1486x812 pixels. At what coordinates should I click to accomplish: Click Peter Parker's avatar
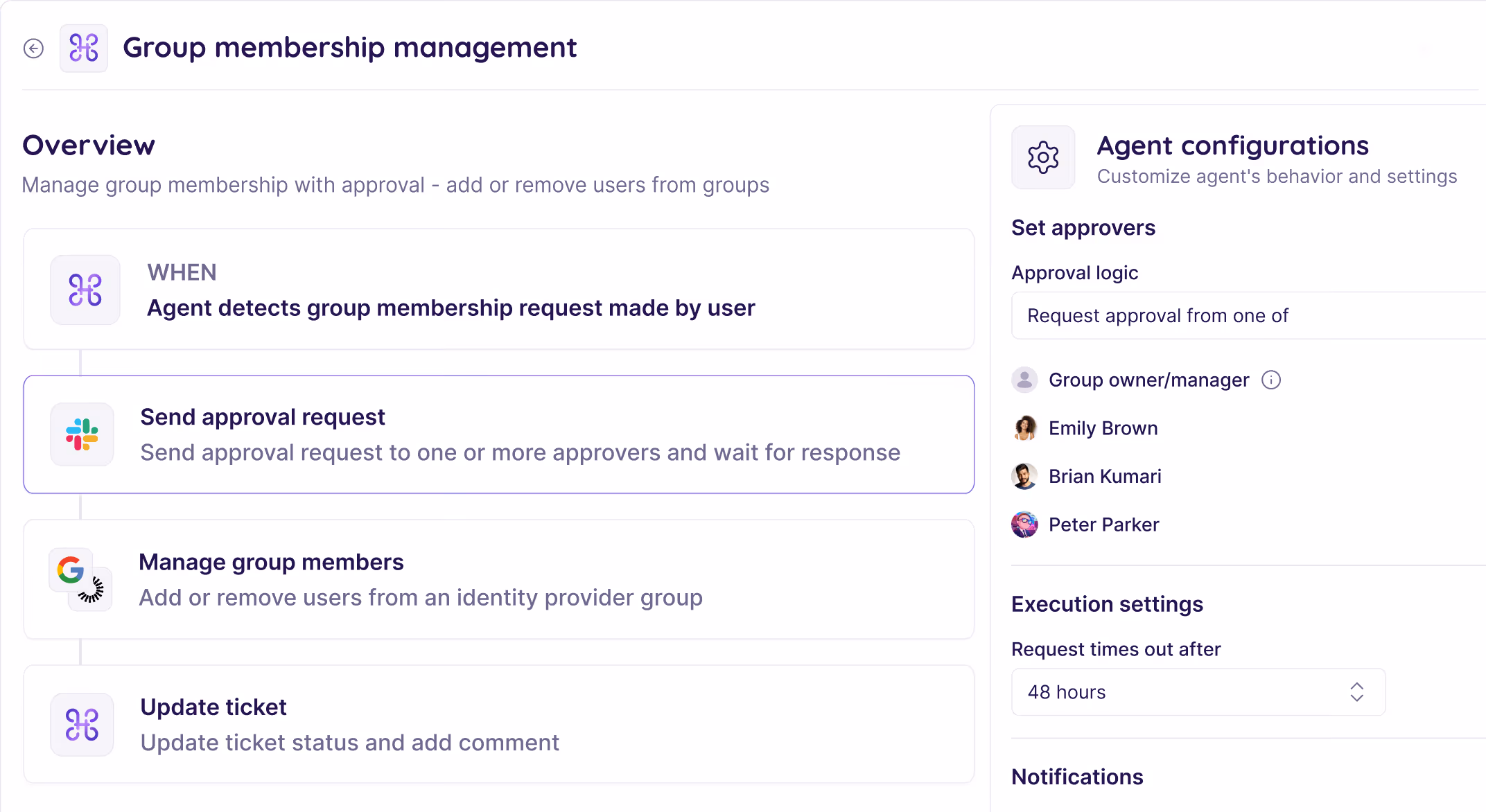tap(1024, 524)
